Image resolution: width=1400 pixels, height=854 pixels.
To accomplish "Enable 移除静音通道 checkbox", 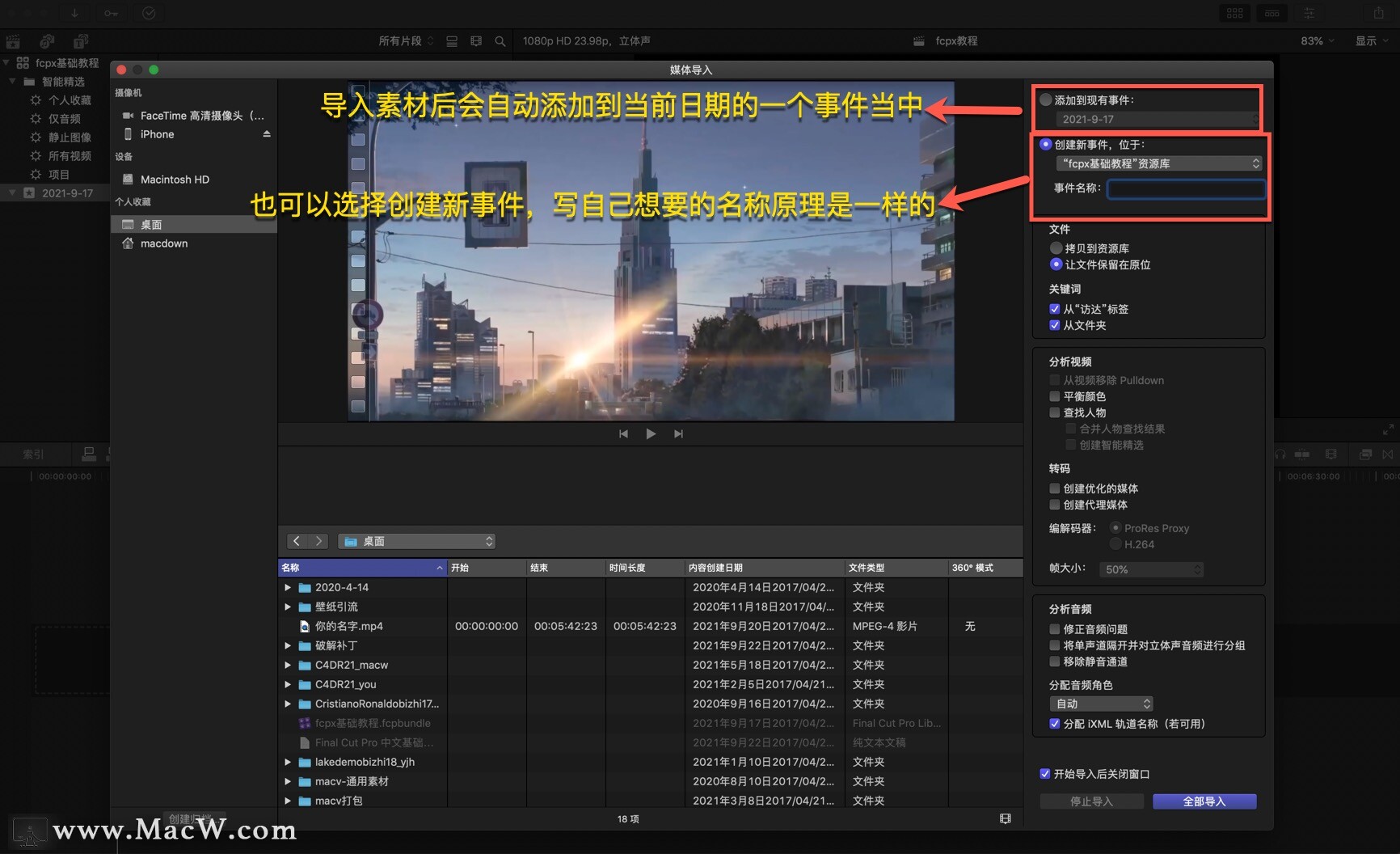I will 1054,662.
